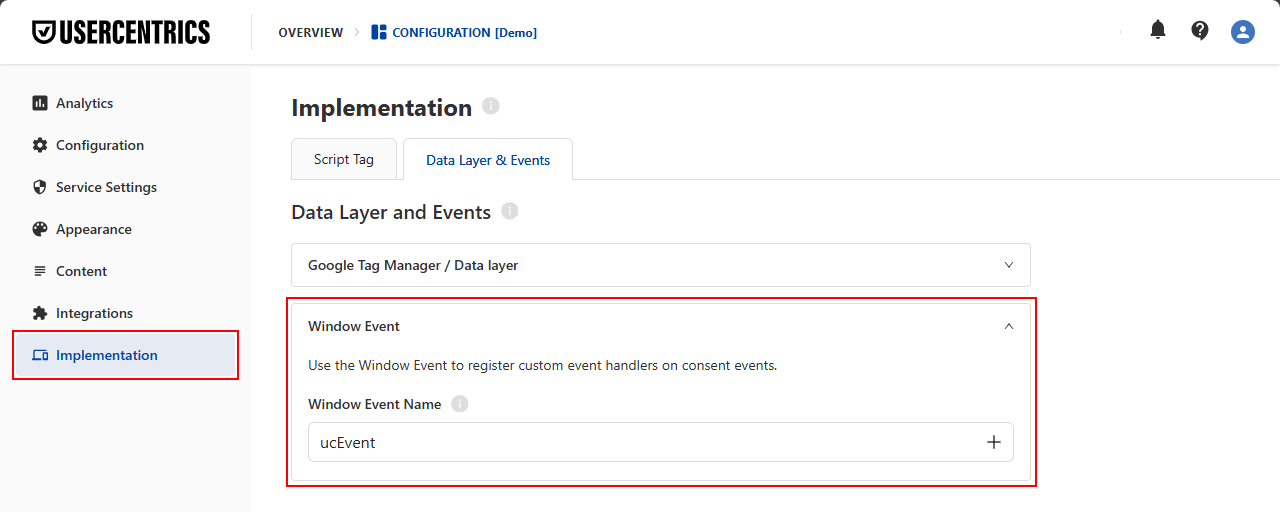
Task: Open CONFIGURATION [Demo] breadcrumb
Action: point(454,32)
